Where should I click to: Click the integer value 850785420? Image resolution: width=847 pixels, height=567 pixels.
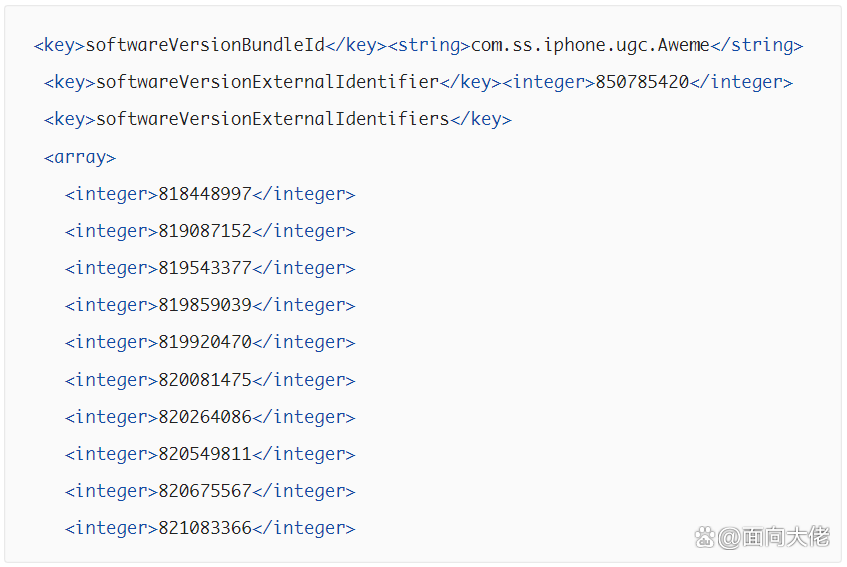pyautogui.click(x=642, y=82)
